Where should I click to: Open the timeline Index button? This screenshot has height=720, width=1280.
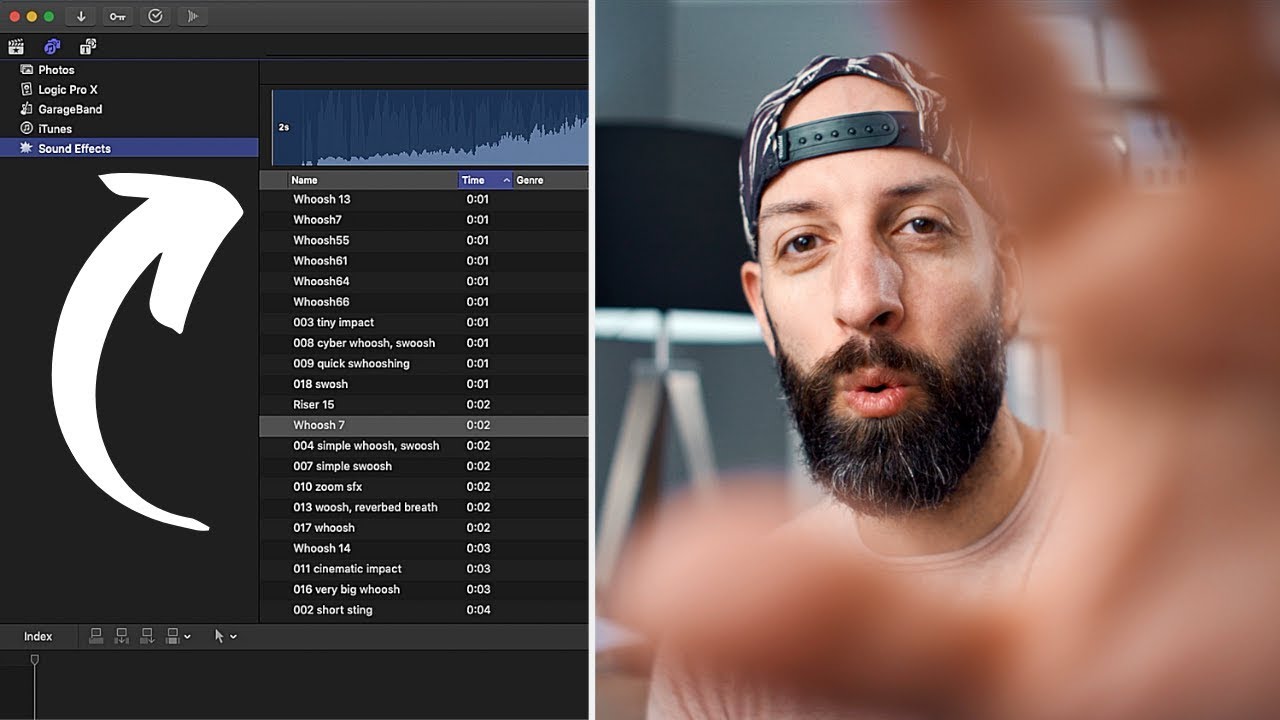click(38, 636)
